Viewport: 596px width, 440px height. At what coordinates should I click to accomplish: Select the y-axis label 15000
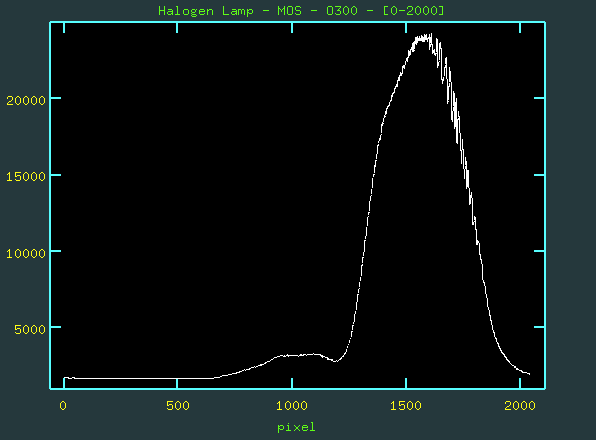(26, 176)
